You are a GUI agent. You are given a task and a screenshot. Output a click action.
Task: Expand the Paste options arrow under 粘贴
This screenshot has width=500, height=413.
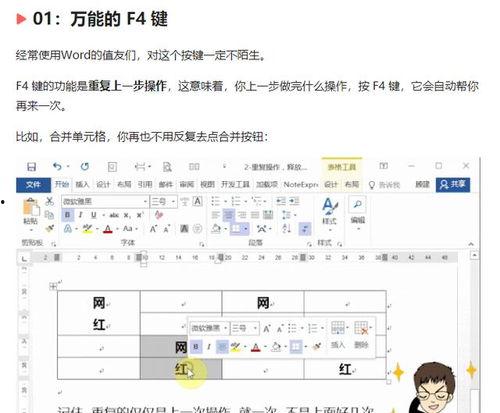(31, 230)
